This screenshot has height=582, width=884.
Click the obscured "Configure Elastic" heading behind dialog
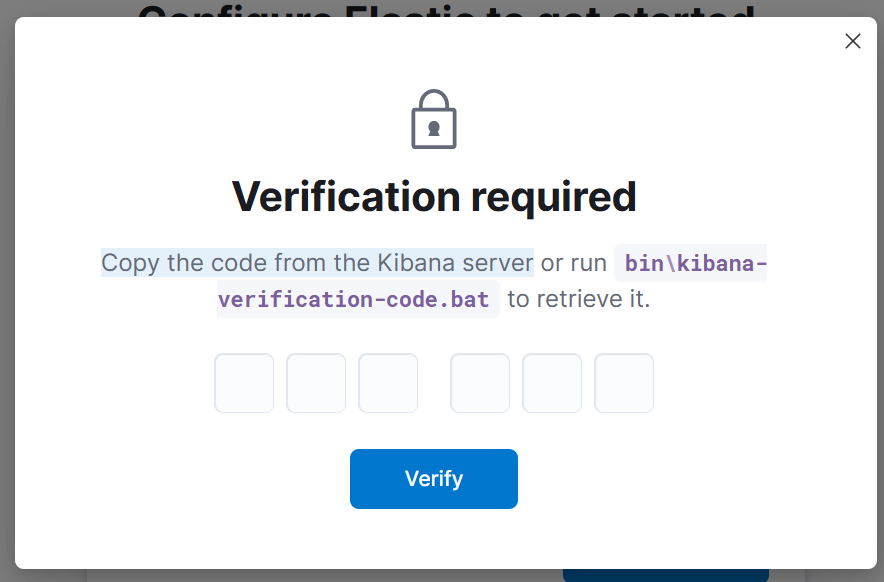445,8
